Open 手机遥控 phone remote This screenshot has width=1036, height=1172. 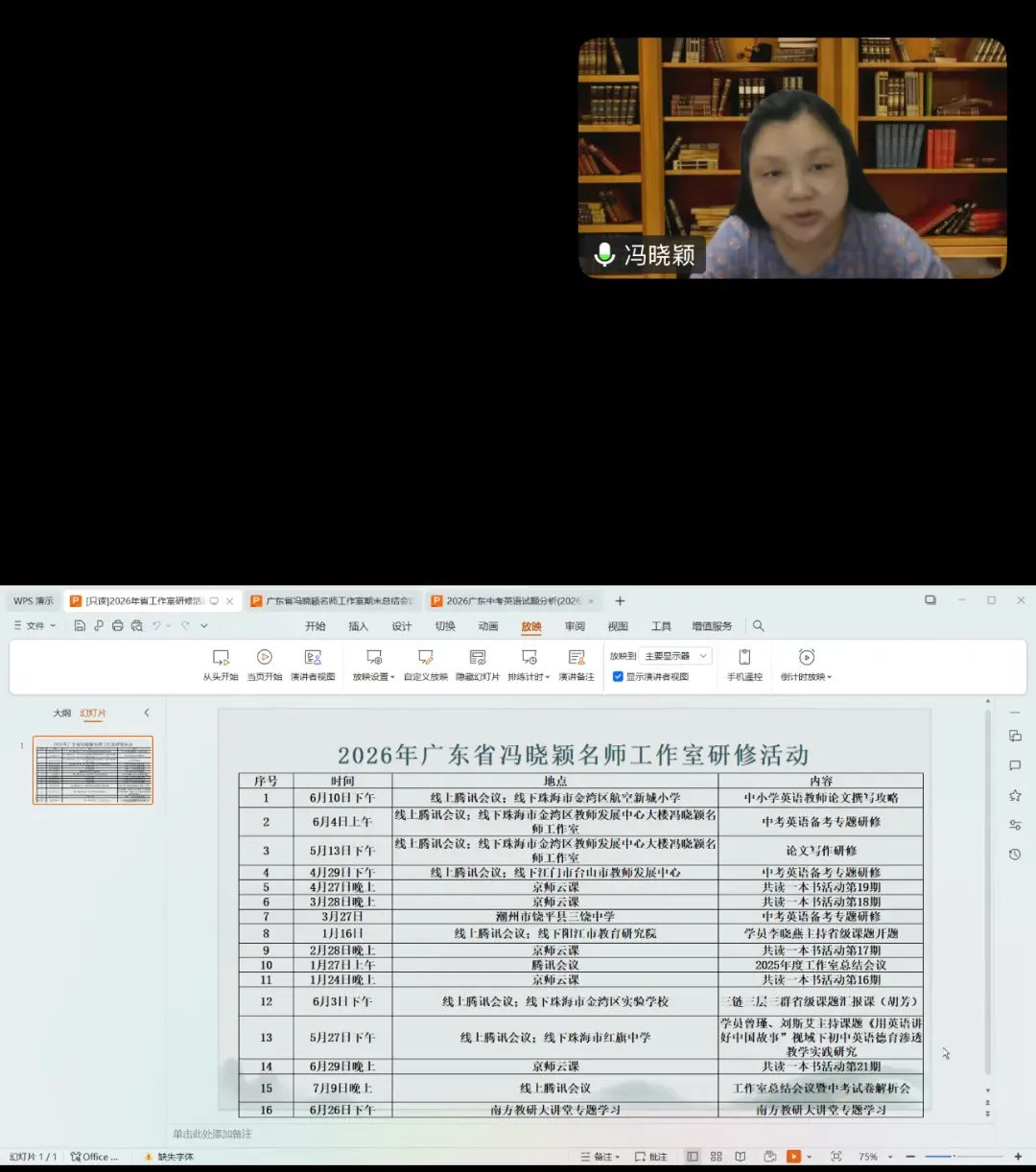click(x=744, y=665)
